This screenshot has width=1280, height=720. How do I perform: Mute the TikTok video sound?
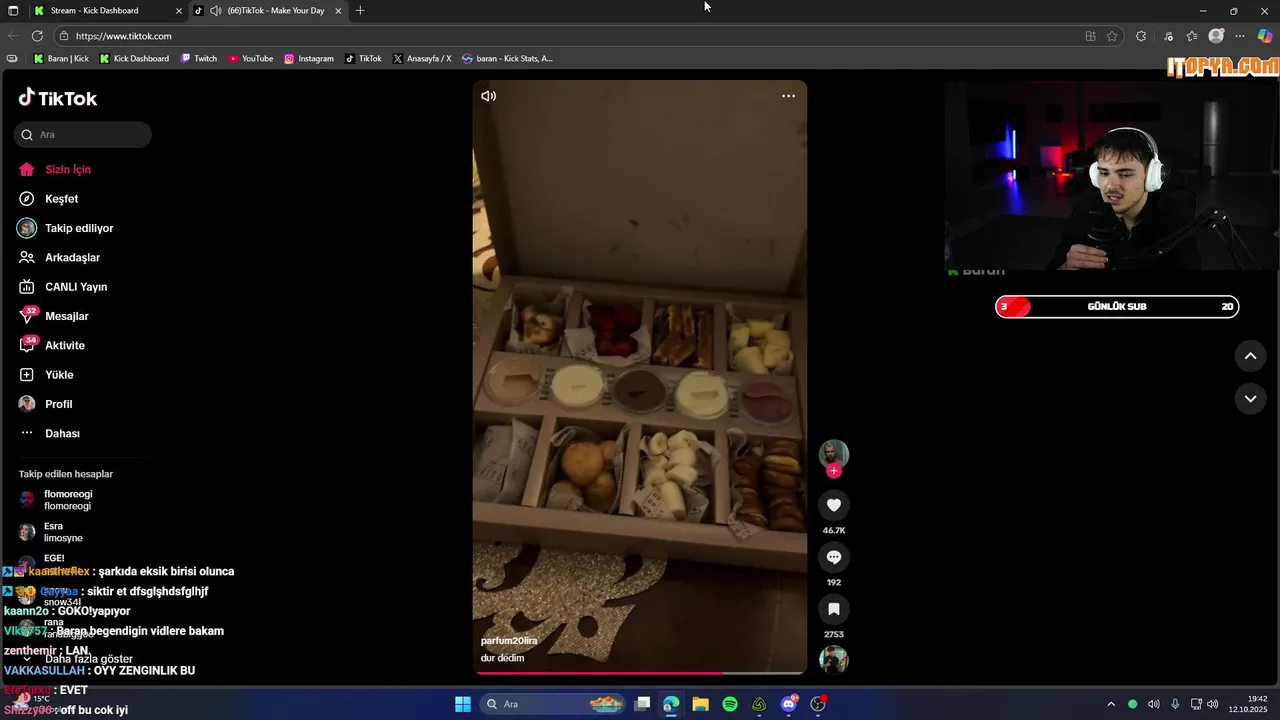488,96
